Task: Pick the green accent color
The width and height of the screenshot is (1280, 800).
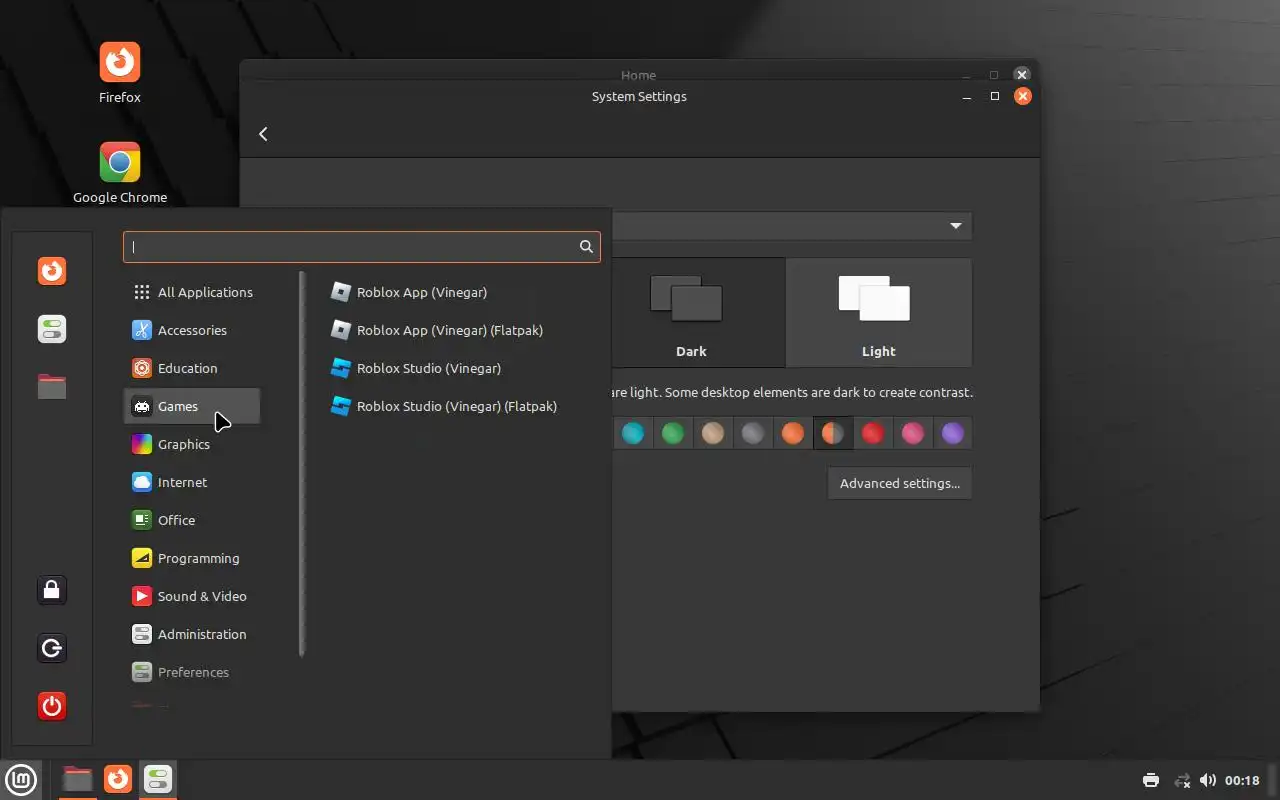Action: tap(673, 433)
